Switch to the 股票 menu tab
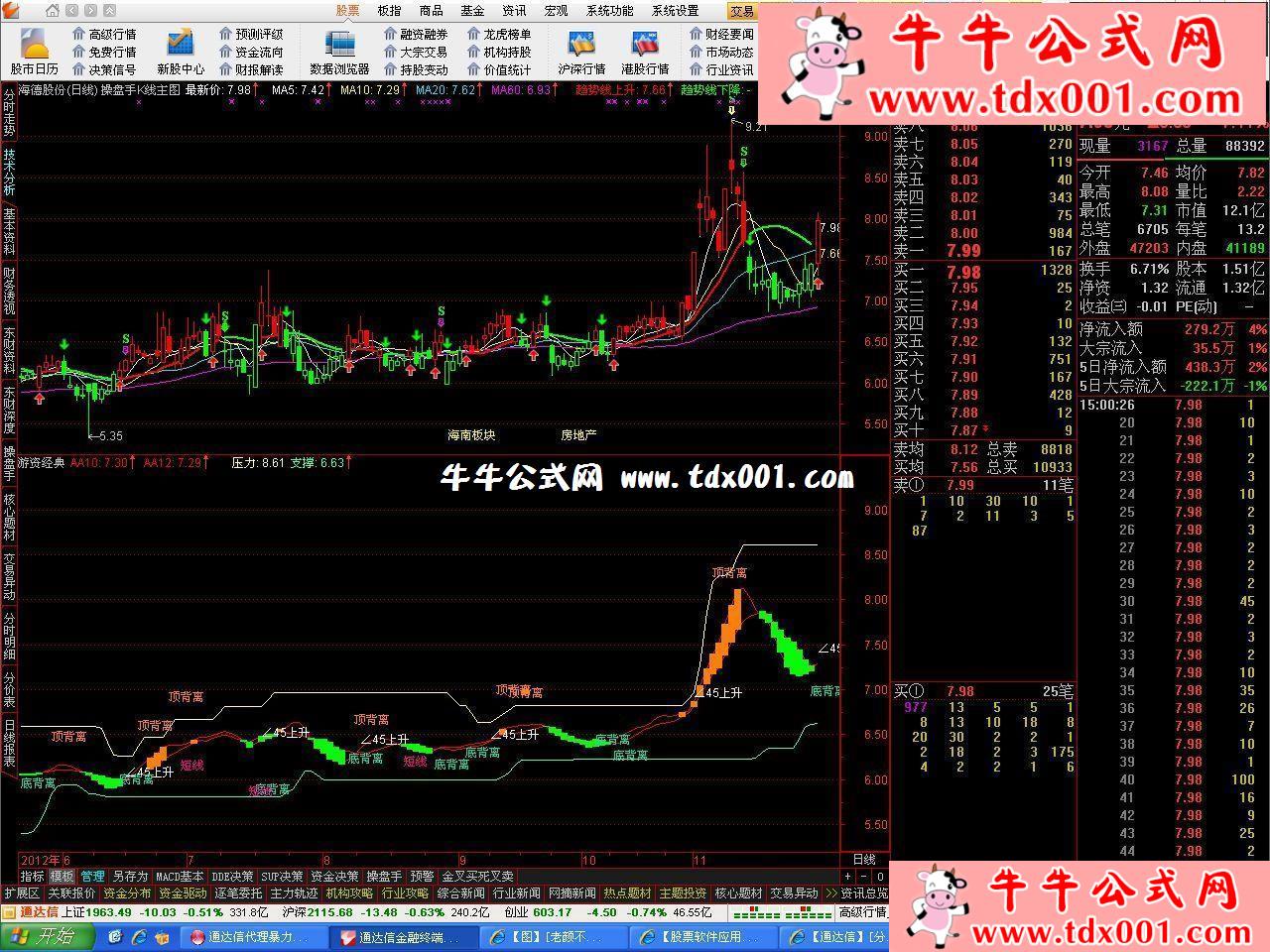Screen dimensions: 1270x952 pos(347,11)
